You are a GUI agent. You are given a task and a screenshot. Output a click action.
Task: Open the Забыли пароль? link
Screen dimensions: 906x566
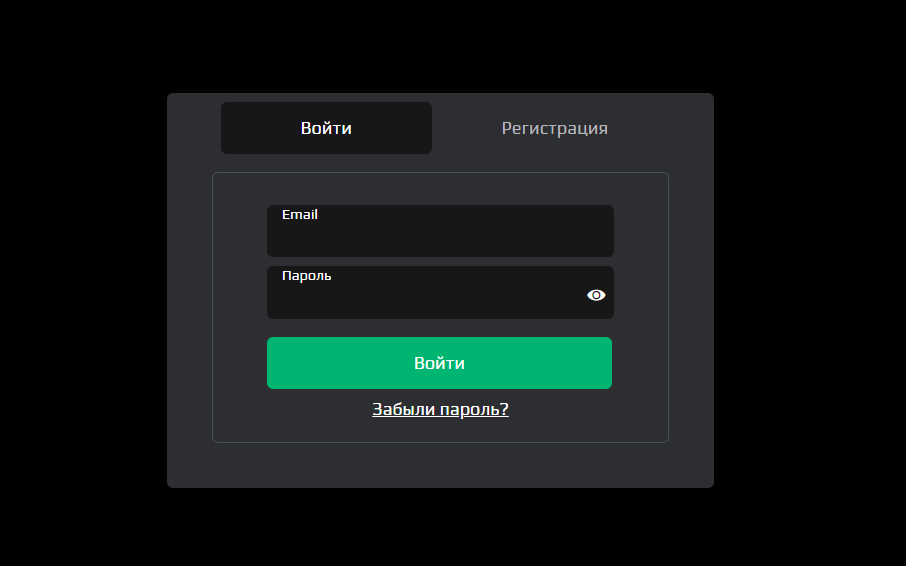[x=440, y=409]
